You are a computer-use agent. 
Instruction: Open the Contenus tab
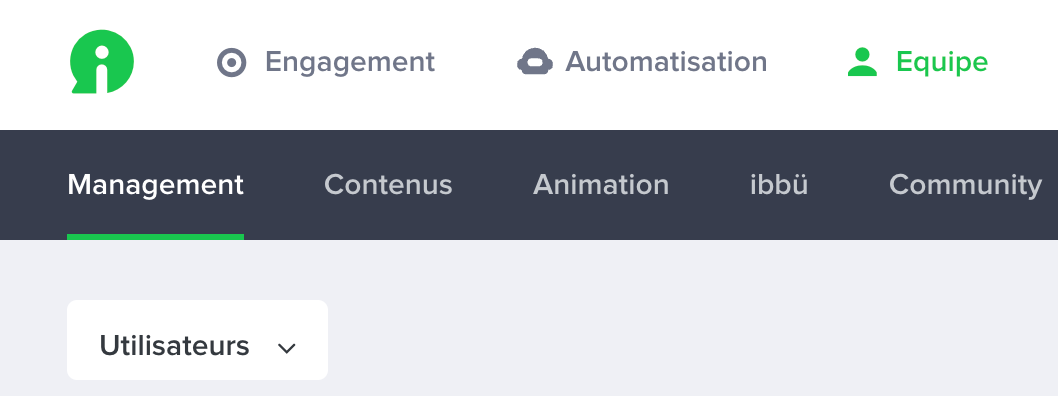click(x=388, y=184)
